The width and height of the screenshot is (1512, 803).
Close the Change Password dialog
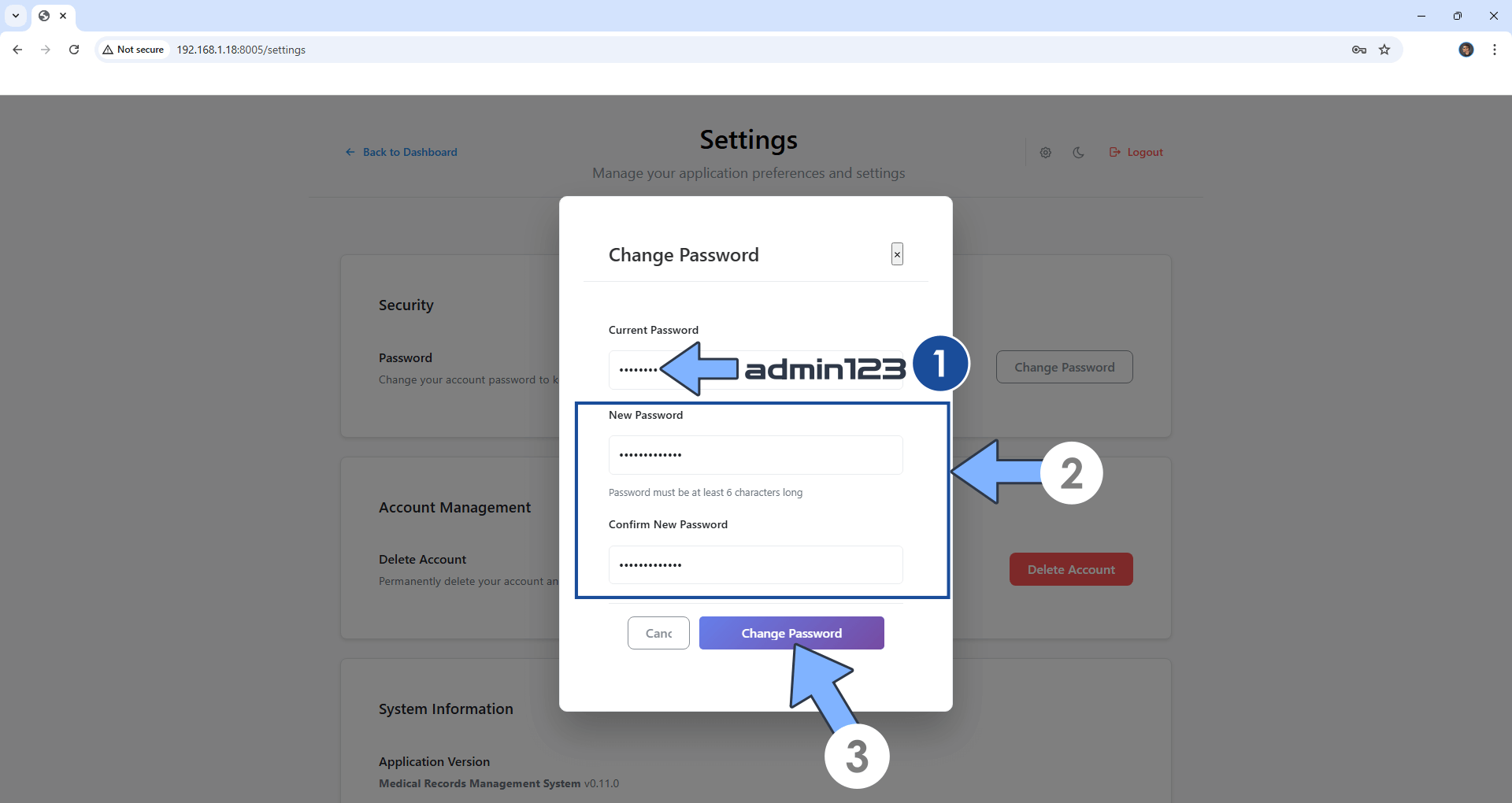pyautogui.click(x=897, y=254)
